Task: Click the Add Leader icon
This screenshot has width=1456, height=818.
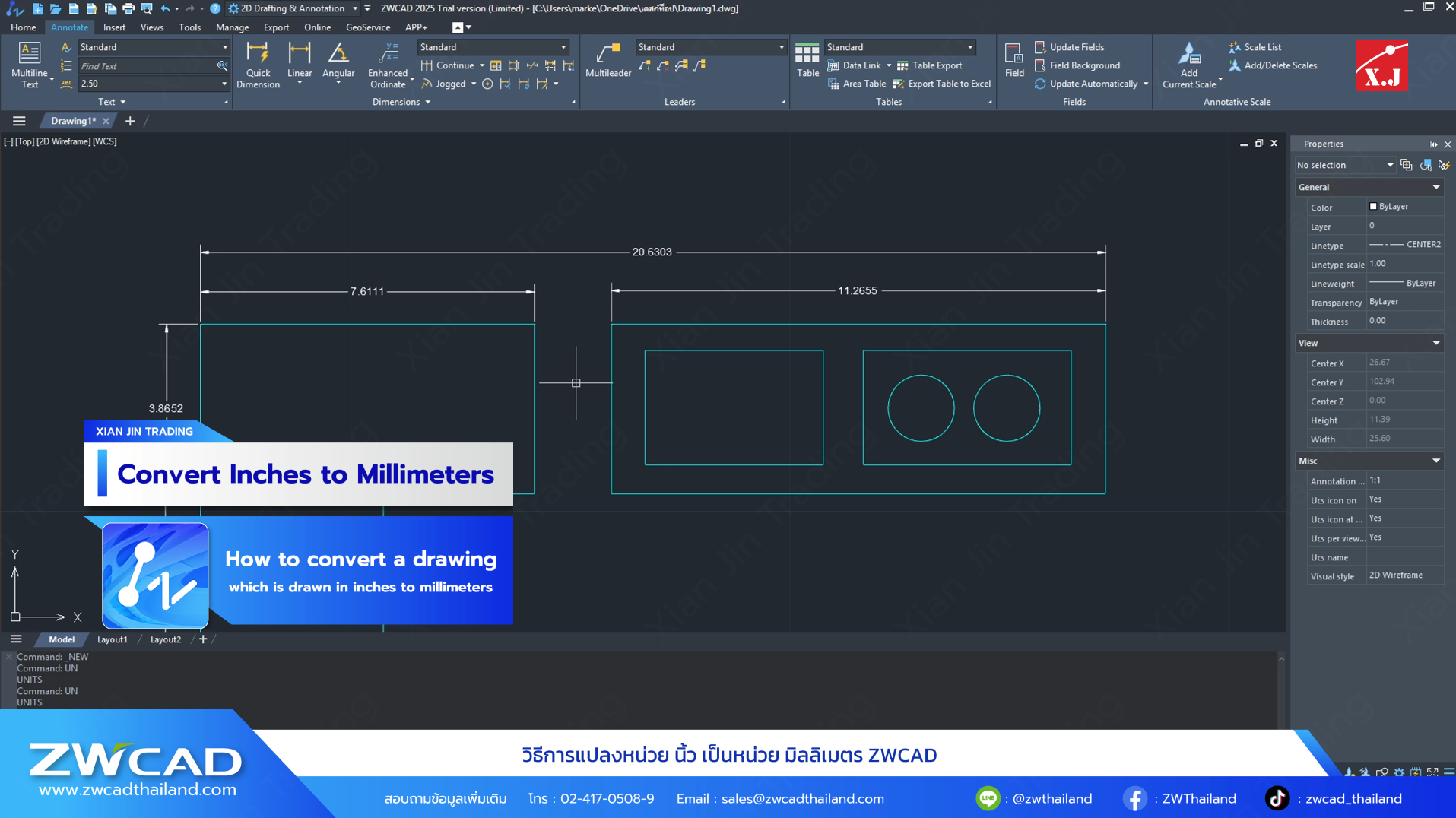Action: (645, 65)
